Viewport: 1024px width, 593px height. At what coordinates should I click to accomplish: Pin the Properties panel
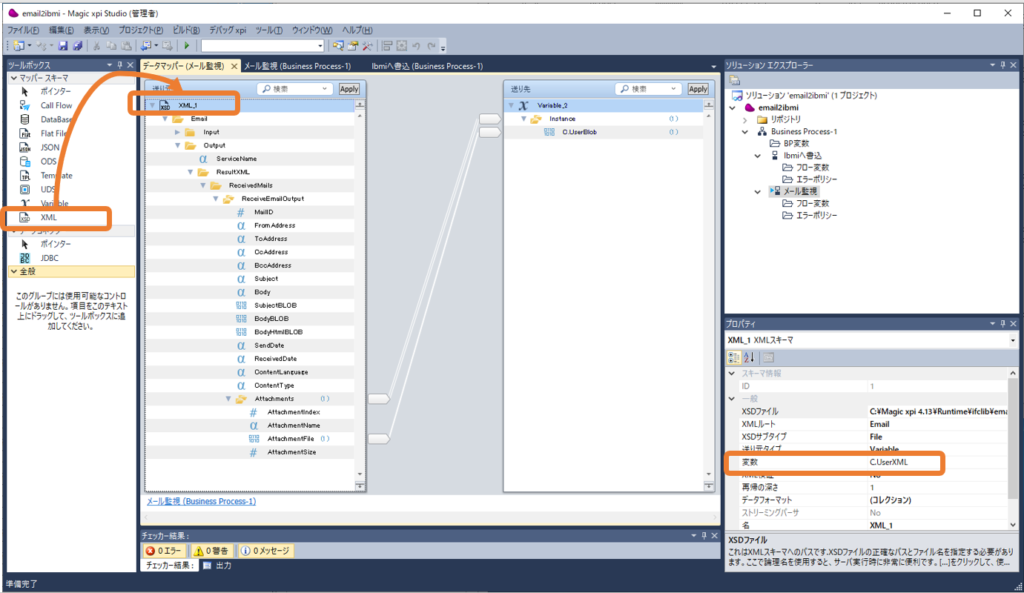pos(1003,324)
